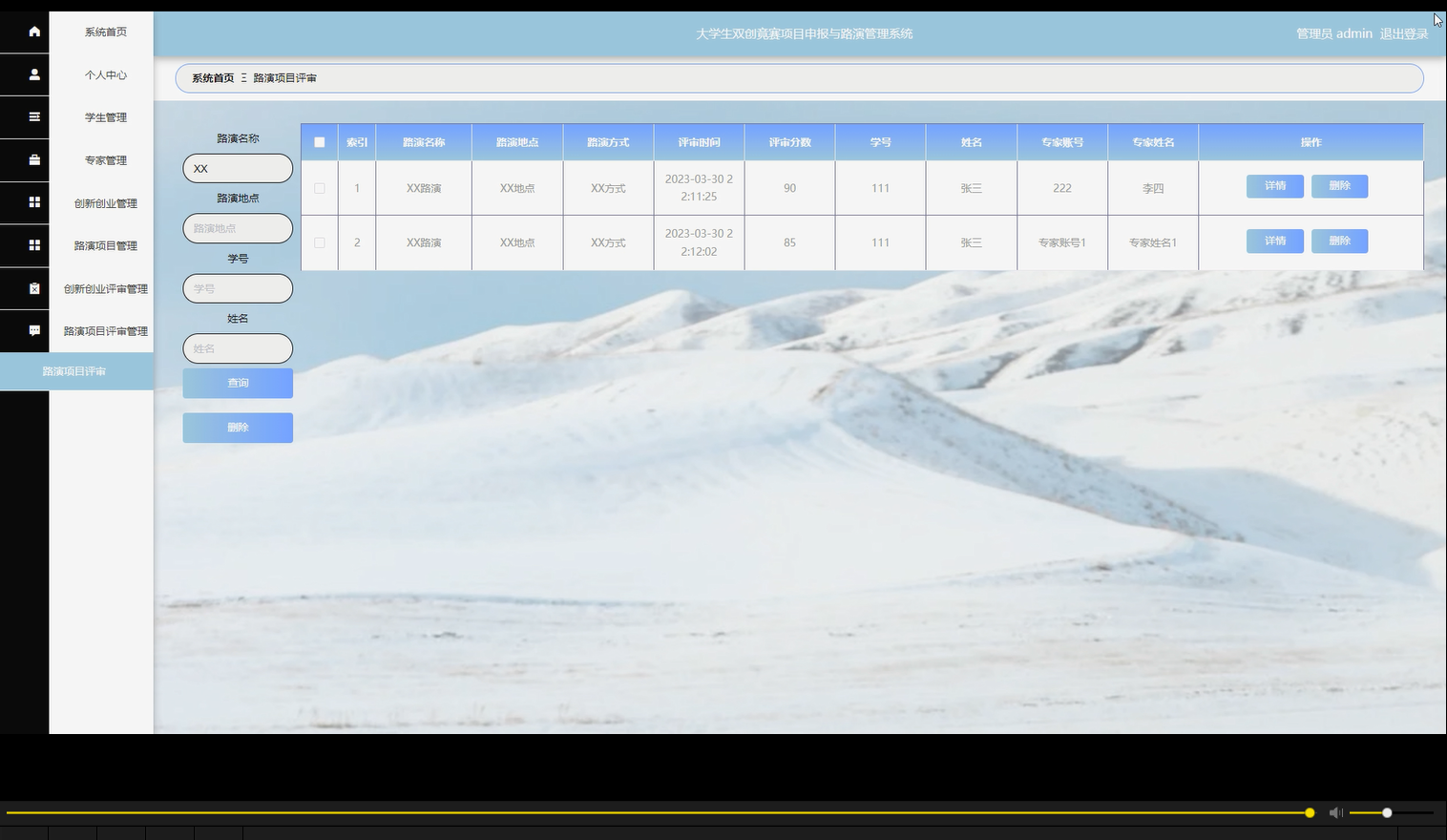Focus the 路演地点 input field

tap(238, 228)
